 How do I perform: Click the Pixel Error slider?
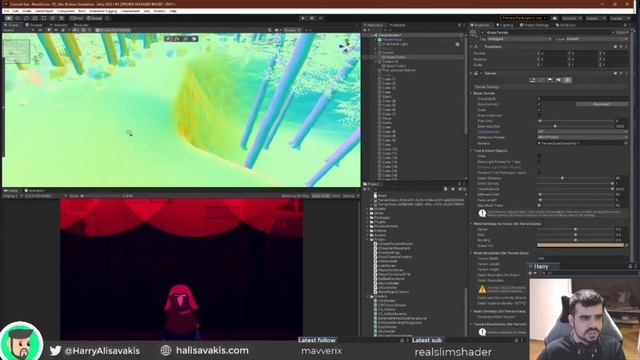point(576,121)
